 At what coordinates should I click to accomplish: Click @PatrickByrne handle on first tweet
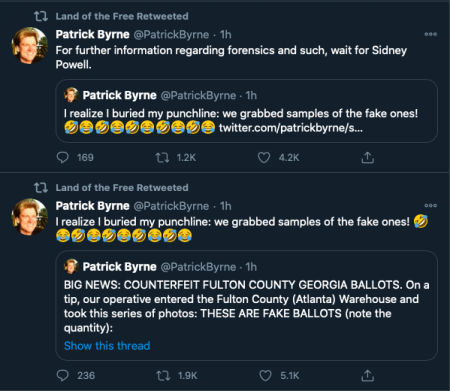pyautogui.click(x=171, y=34)
